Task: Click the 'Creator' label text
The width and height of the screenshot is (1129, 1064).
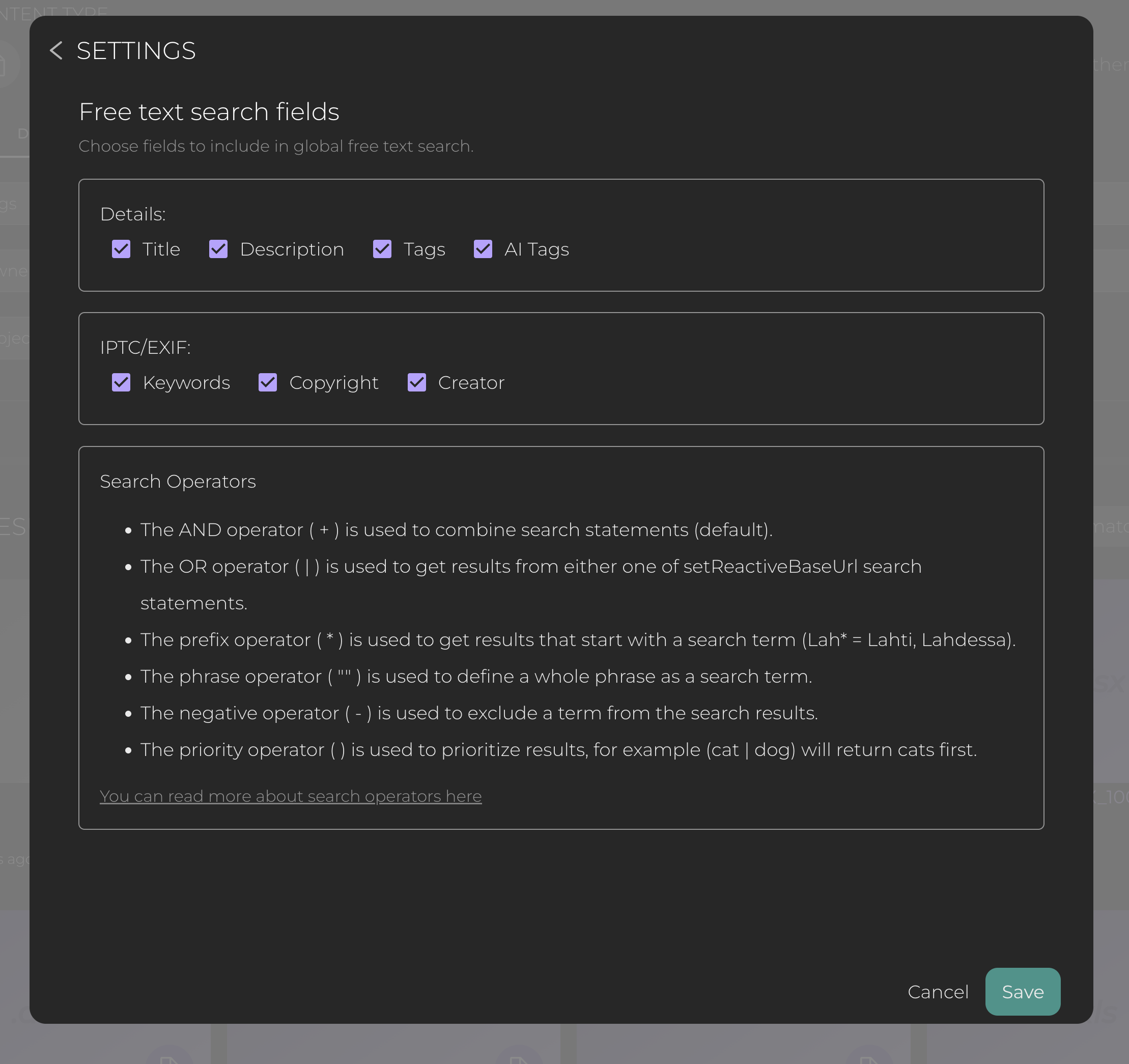Action: 471,383
